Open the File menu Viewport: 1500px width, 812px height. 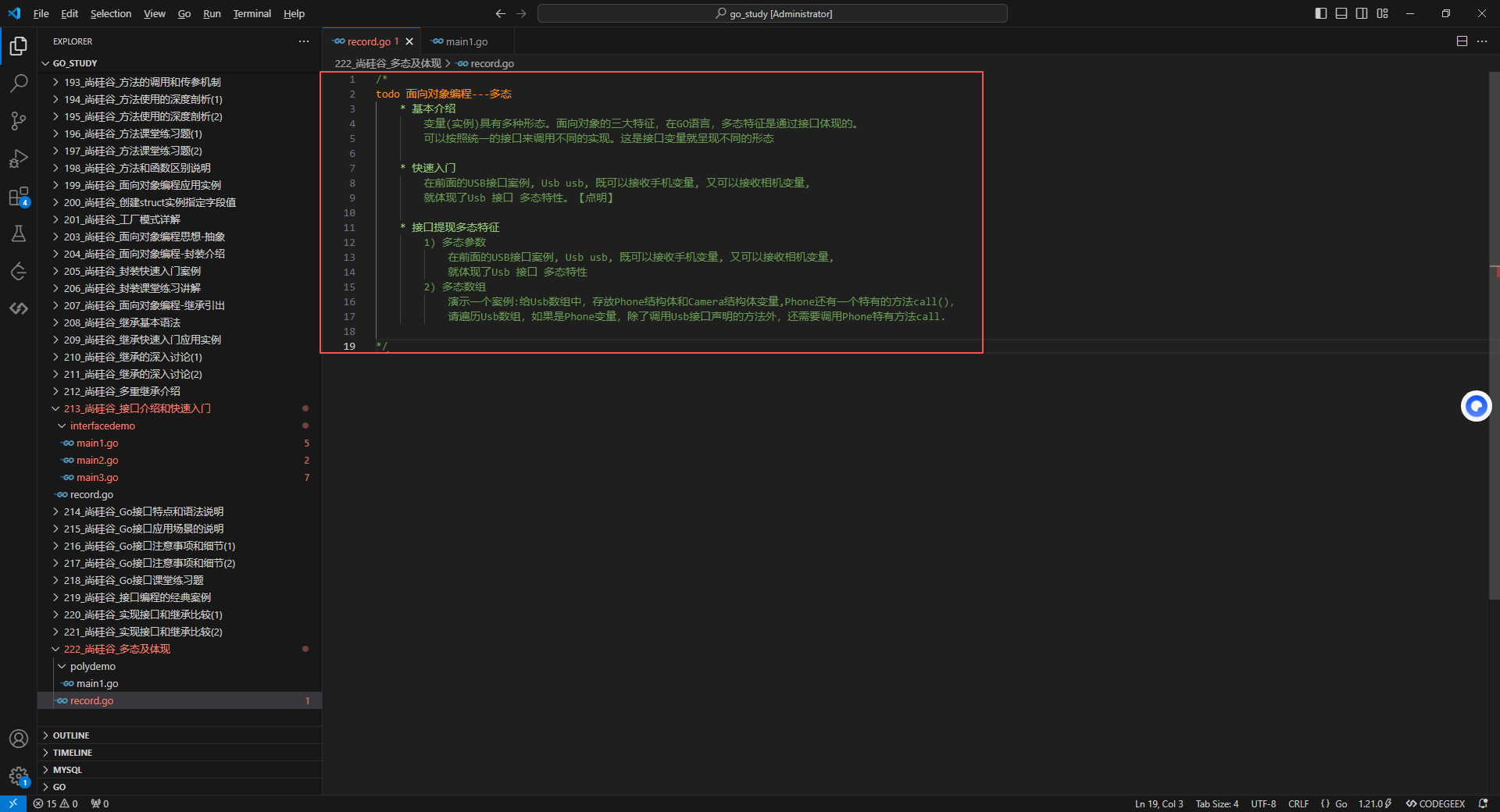click(41, 13)
